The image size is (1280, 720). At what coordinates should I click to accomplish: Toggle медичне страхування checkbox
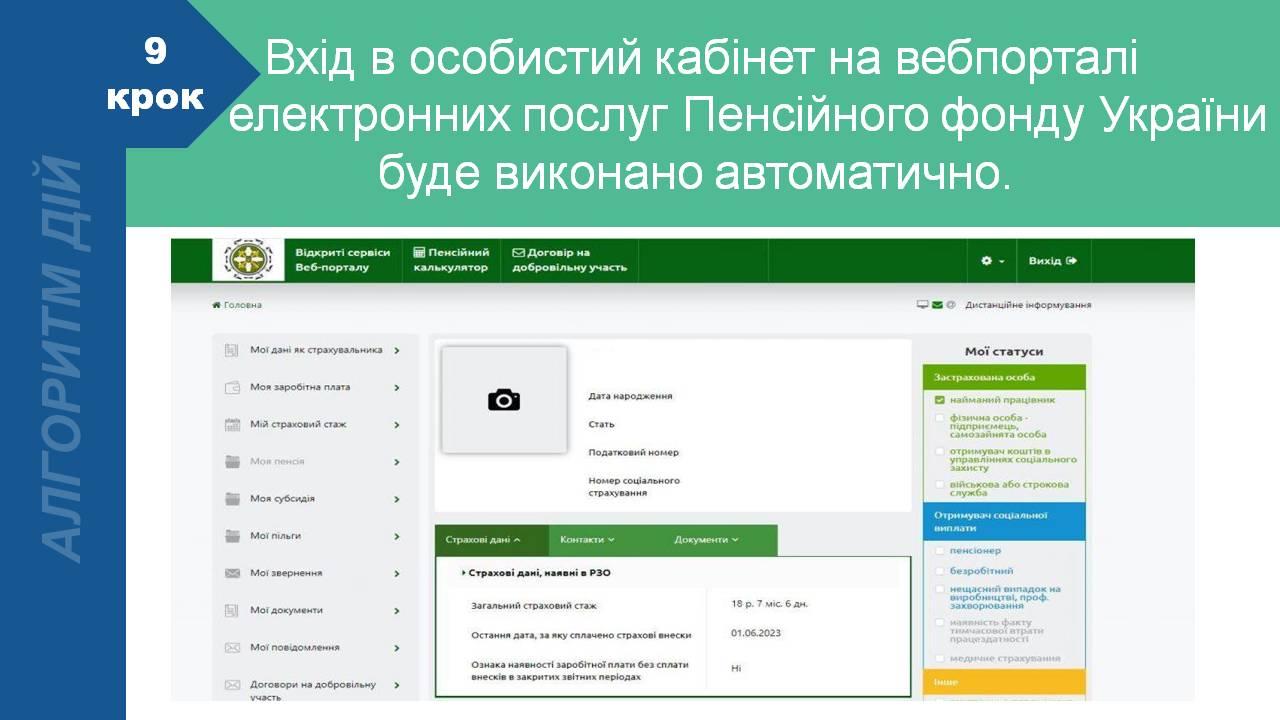click(x=940, y=658)
